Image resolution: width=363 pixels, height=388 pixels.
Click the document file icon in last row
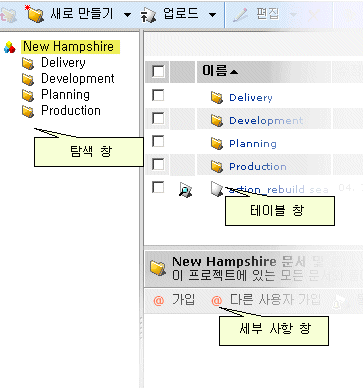(x=217, y=189)
